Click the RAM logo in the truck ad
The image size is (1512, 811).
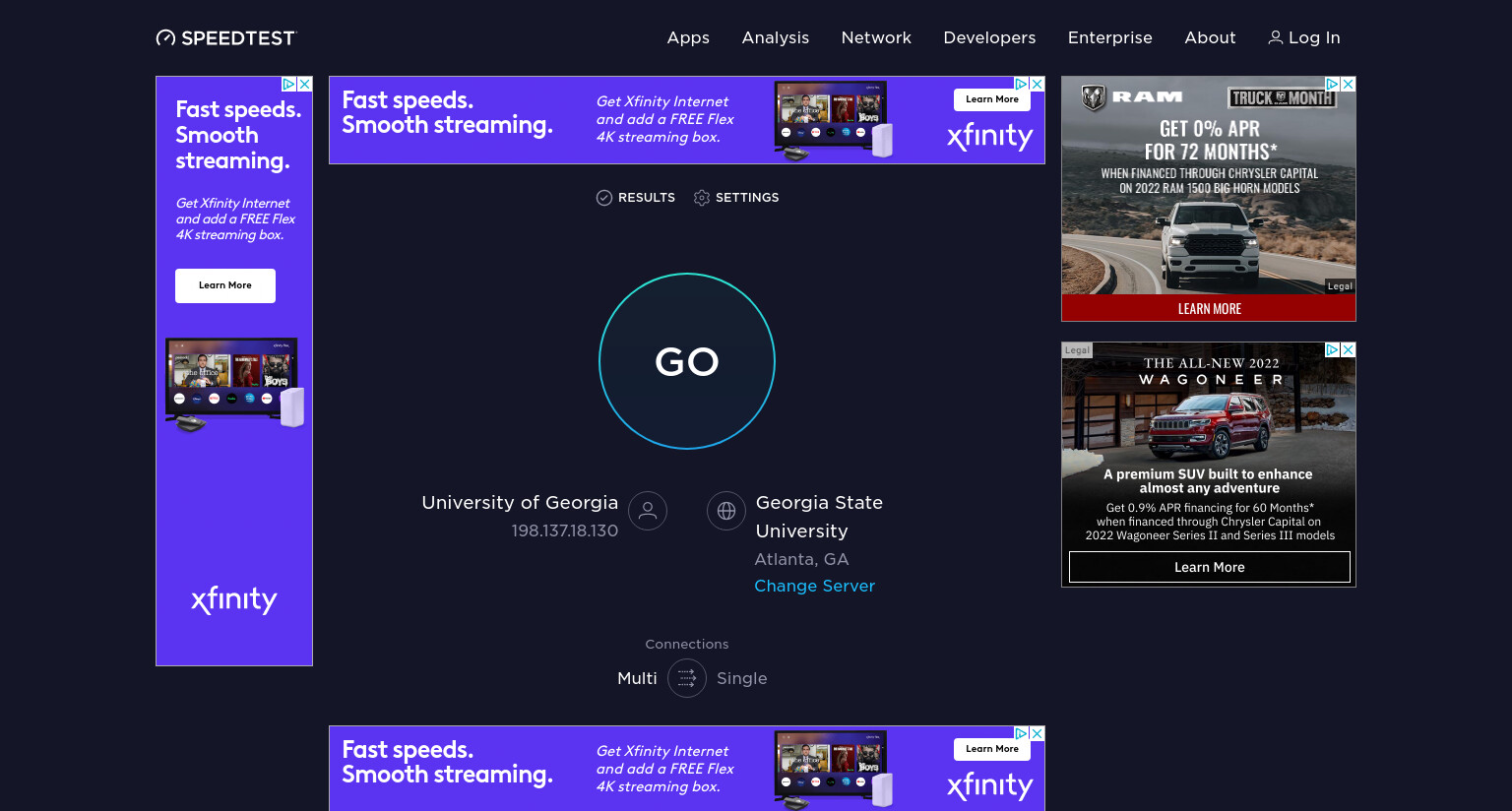(x=1132, y=97)
